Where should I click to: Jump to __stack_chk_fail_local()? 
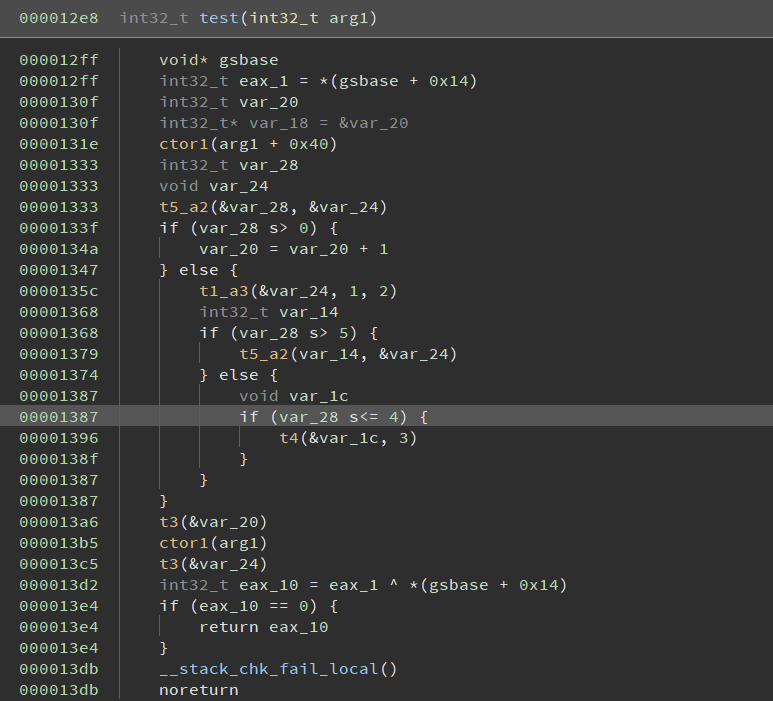(278, 669)
